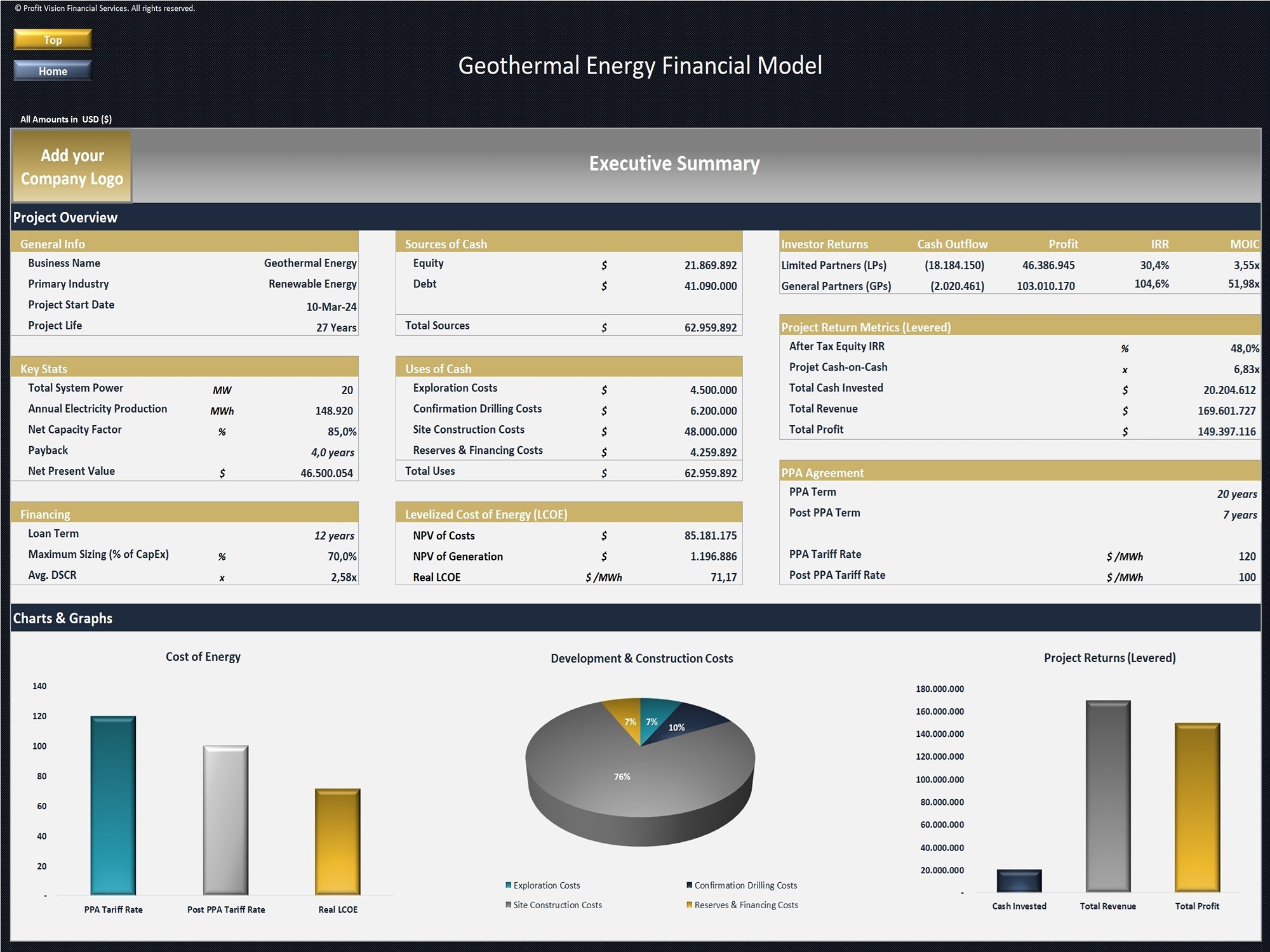Screen dimensions: 1270x952
Task: Click the Business Name Geothermal Energy cell
Action: tap(310, 263)
